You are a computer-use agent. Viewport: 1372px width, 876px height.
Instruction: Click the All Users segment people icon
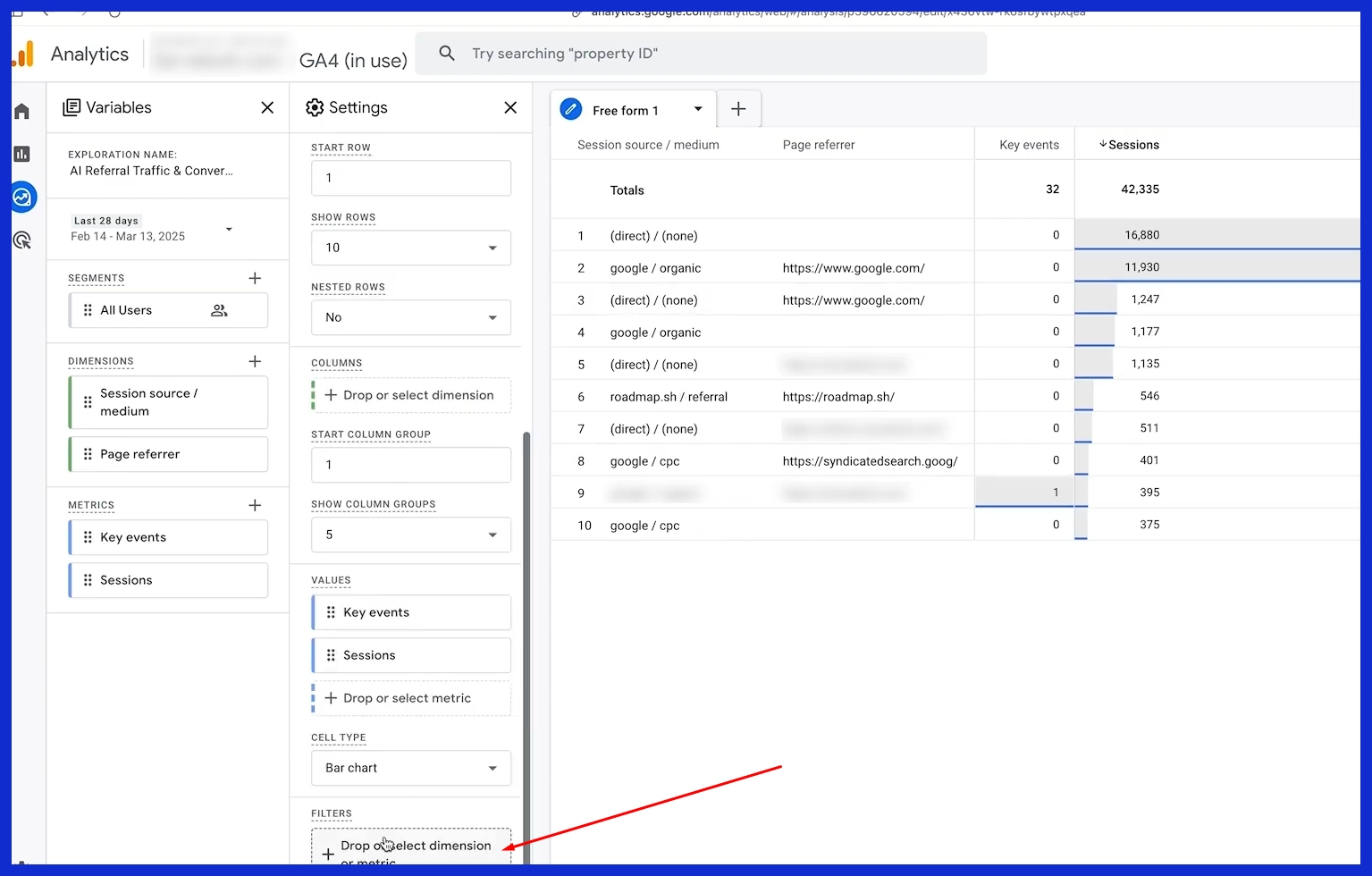tap(219, 310)
